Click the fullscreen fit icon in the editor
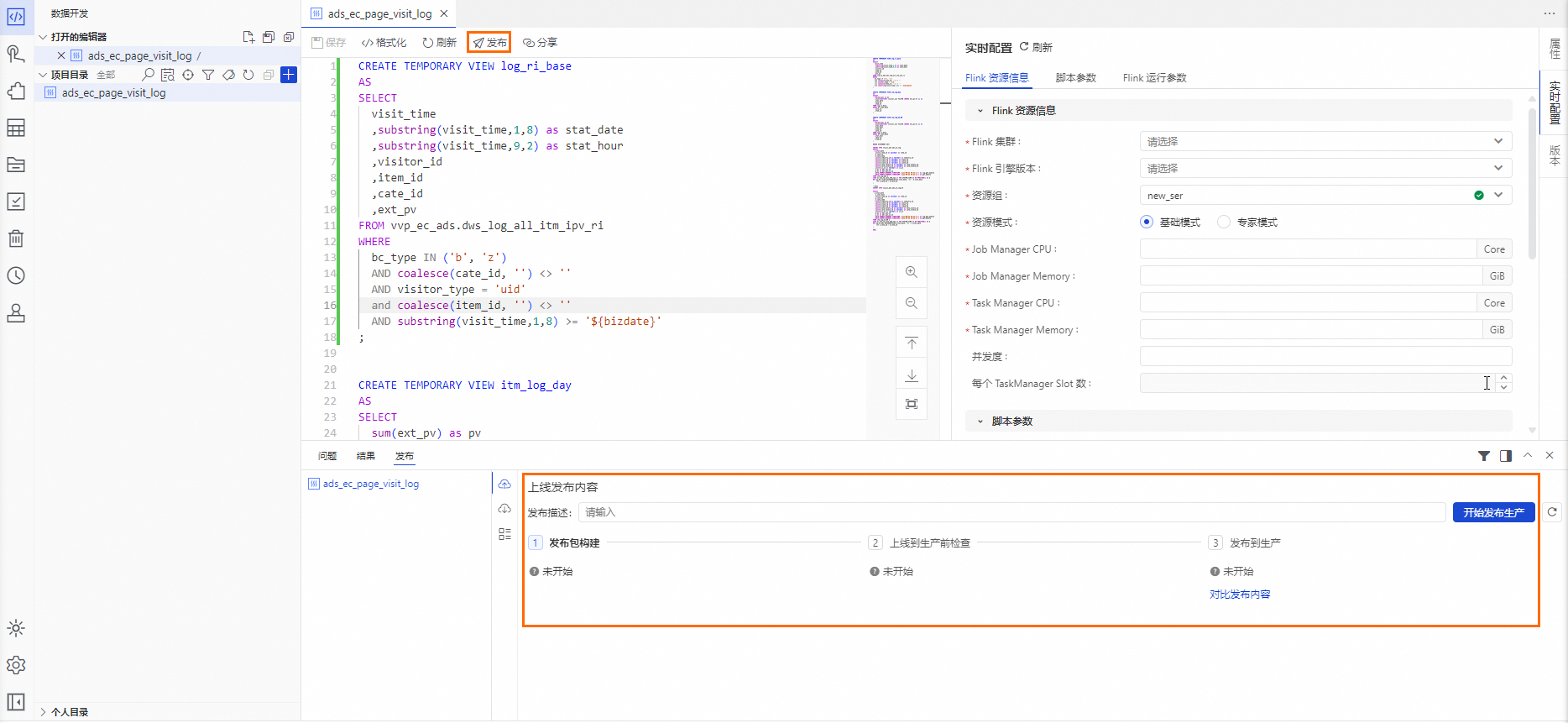 click(x=912, y=404)
